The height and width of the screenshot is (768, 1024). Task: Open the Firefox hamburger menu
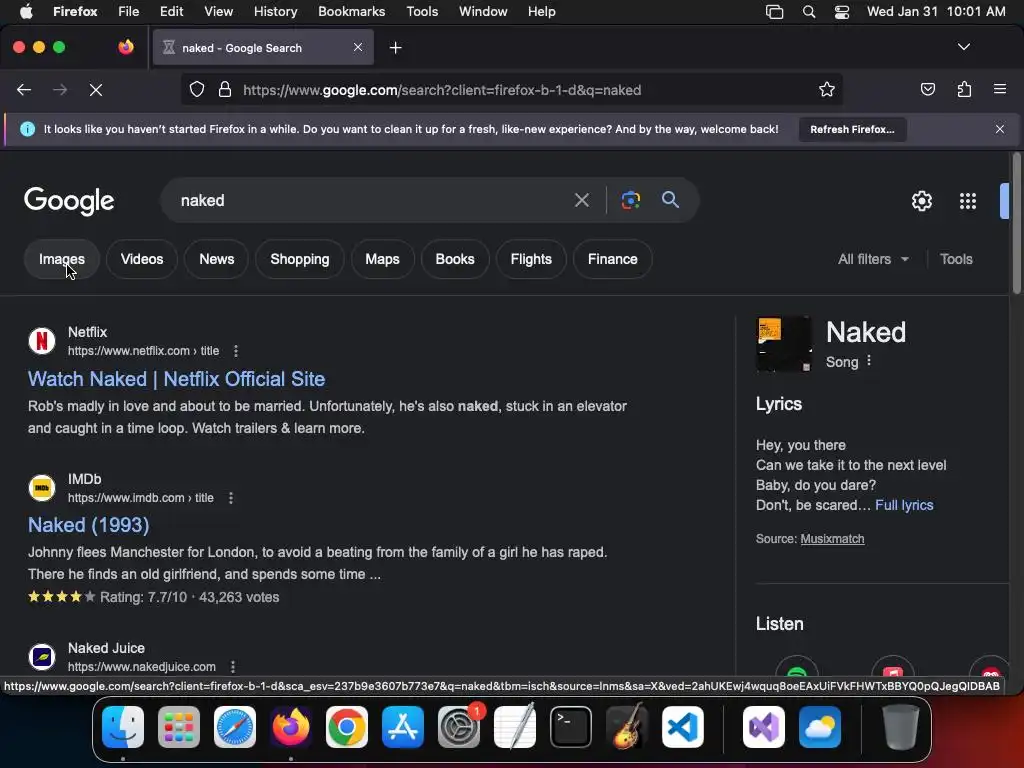[1000, 89]
